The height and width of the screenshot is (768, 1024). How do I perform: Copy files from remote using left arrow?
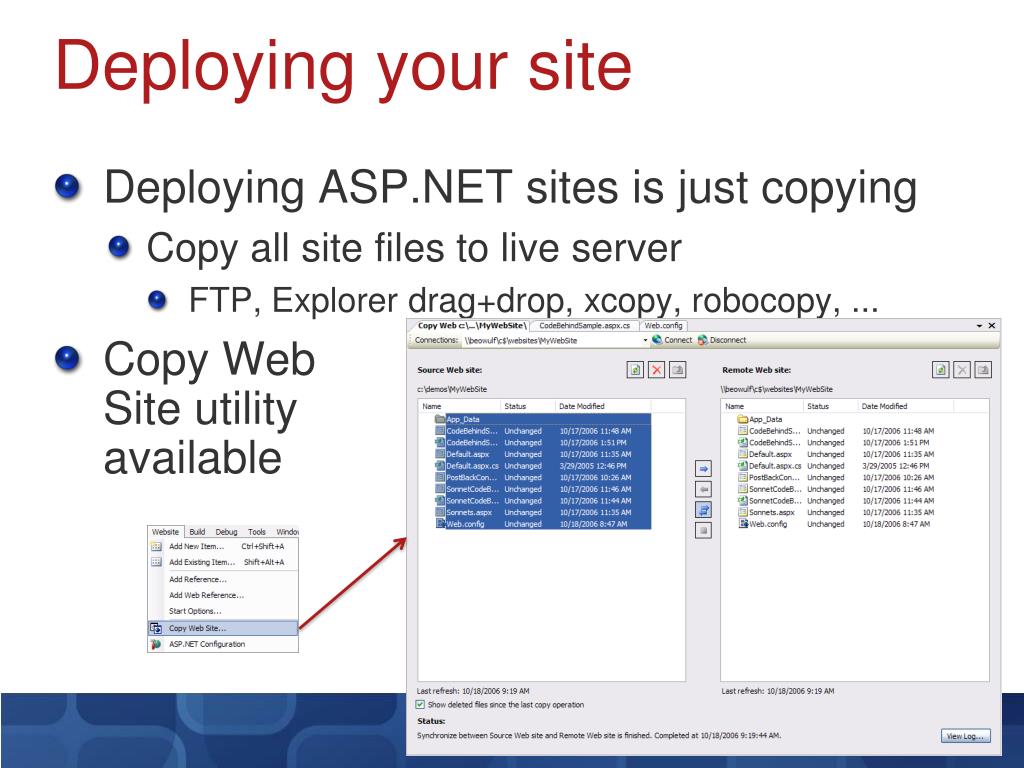(703, 489)
